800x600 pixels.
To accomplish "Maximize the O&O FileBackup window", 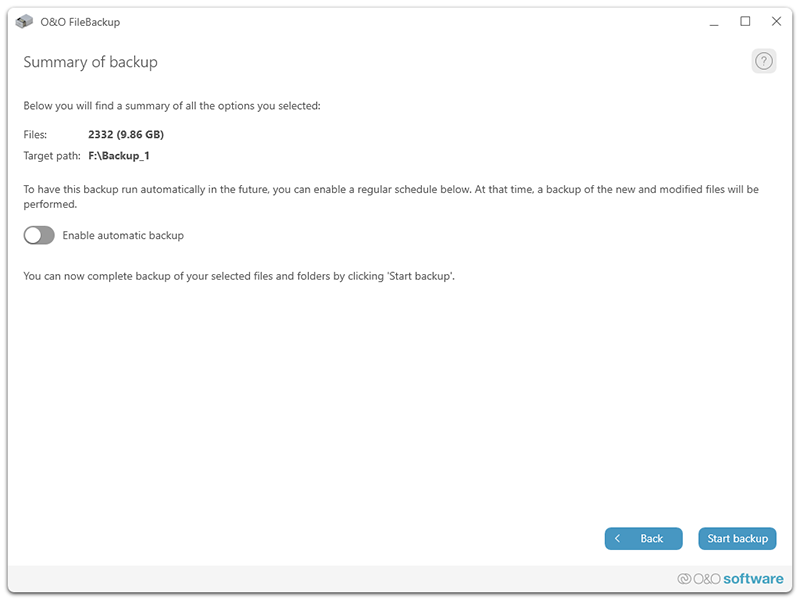I will click(x=745, y=21).
